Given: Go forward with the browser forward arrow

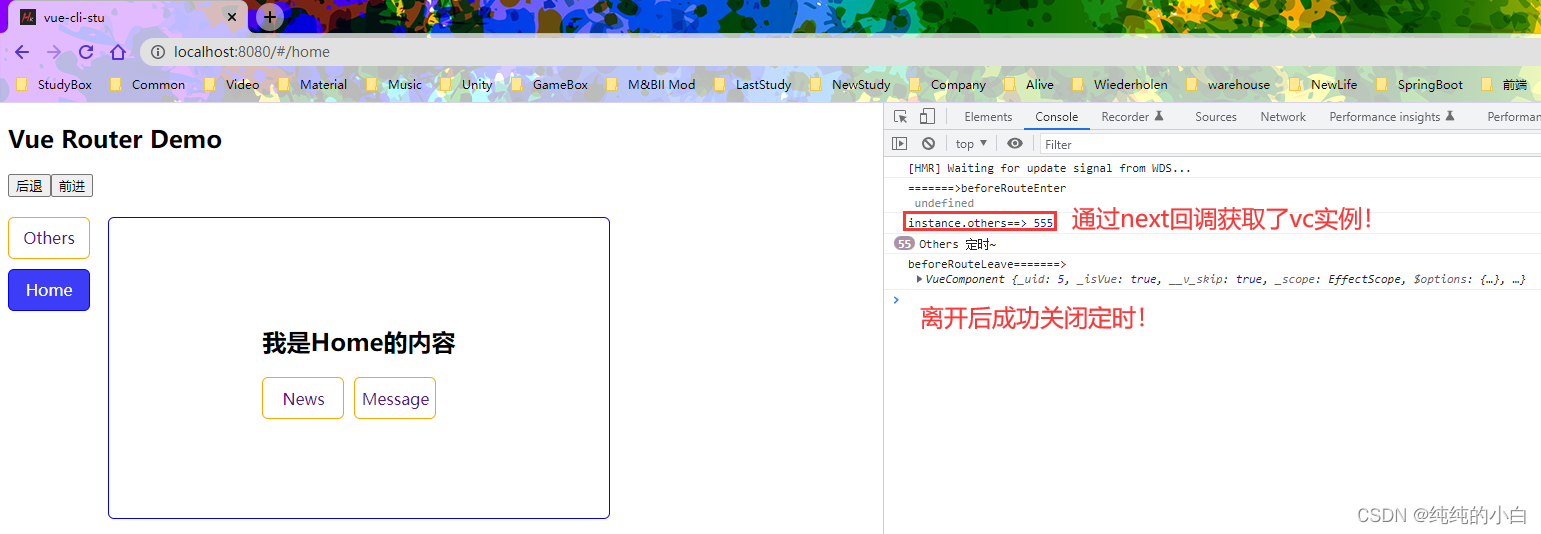Looking at the screenshot, I should [54, 52].
